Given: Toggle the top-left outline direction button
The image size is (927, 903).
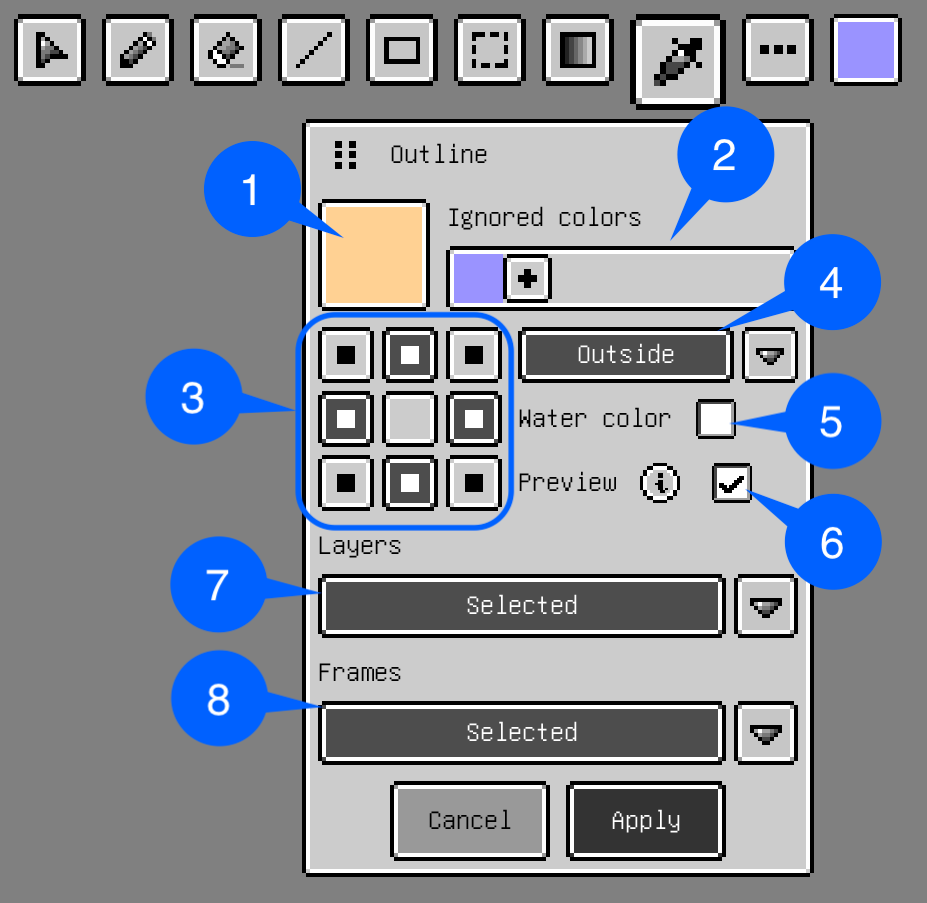Looking at the screenshot, I should [x=346, y=355].
